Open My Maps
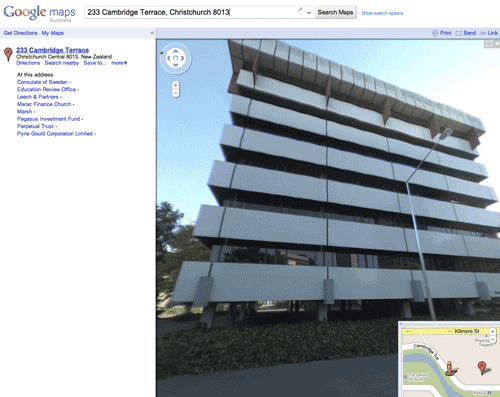Screen dimensions: 500x397 pyautogui.click(x=53, y=33)
